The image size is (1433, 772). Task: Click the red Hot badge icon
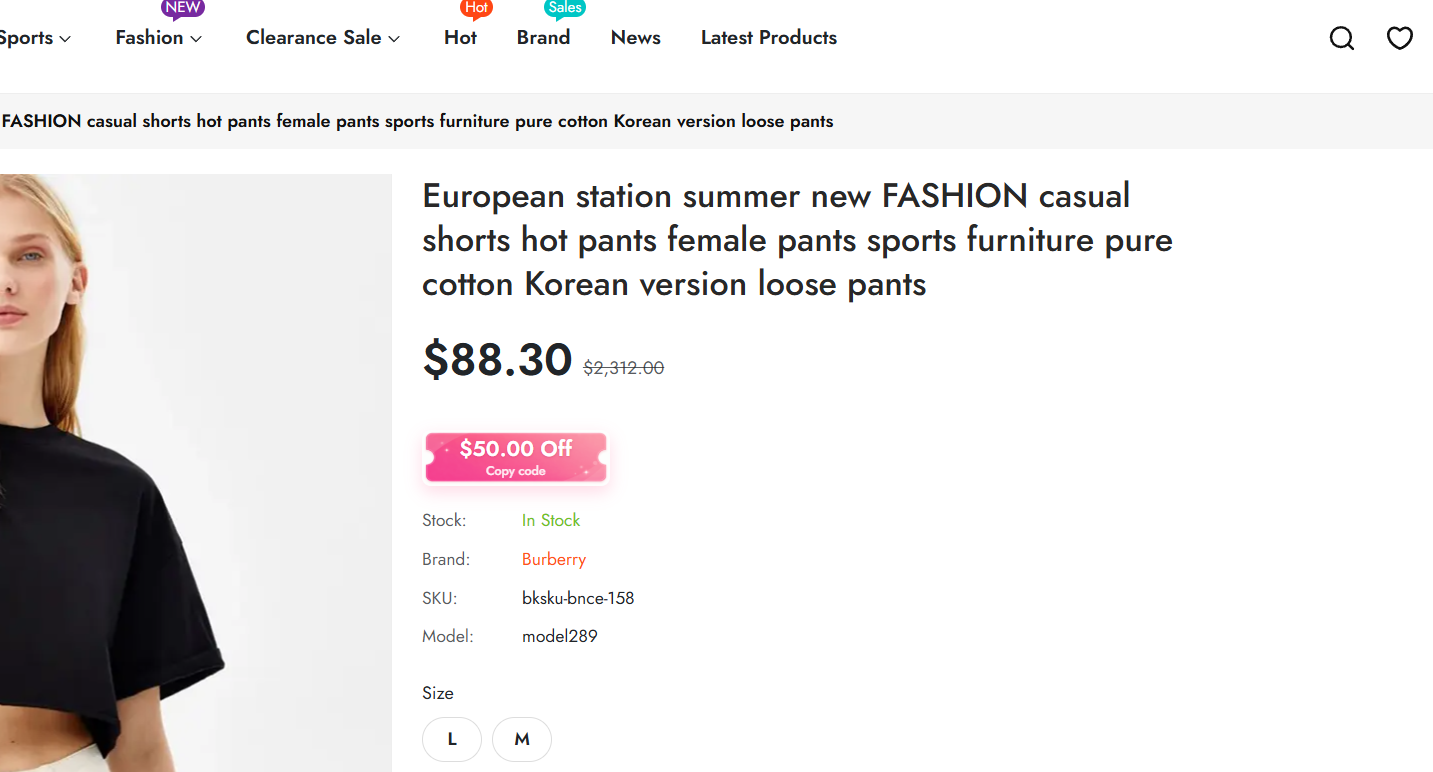click(x=477, y=9)
